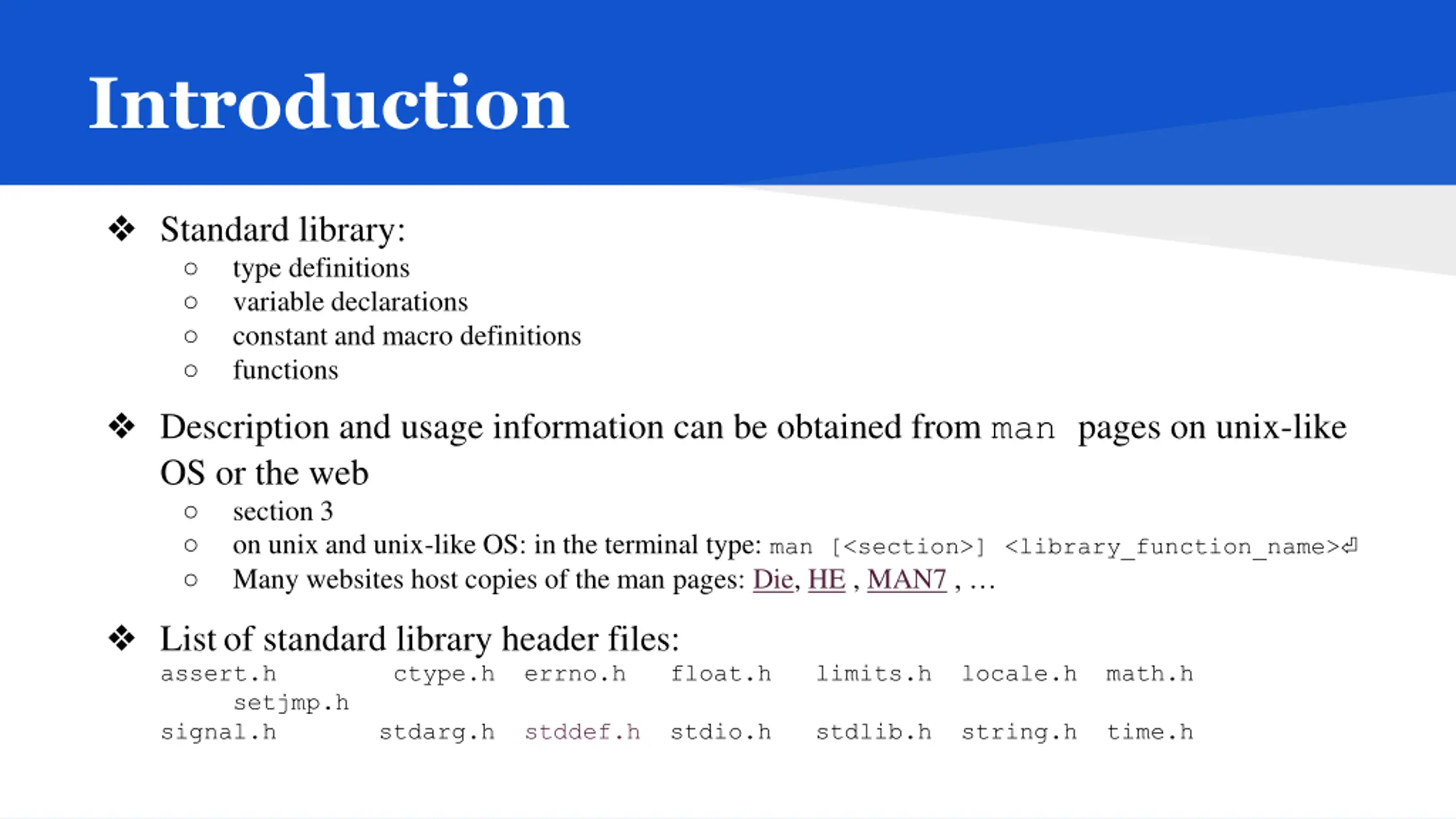This screenshot has width=1456, height=819.
Task: Open the HE man pages link
Action: [826, 580]
